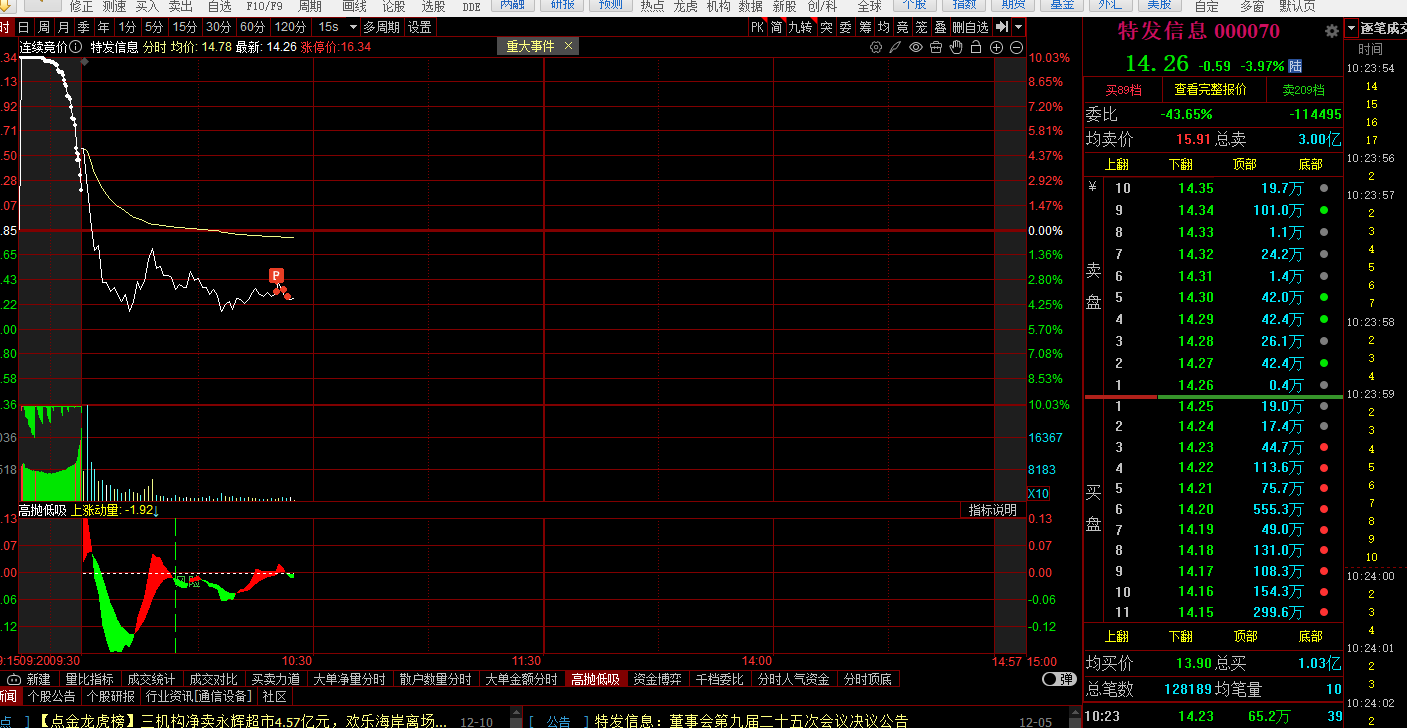Screen dimensions: 1407x728
Task: Click the 九转 indicator button
Action: click(x=801, y=27)
